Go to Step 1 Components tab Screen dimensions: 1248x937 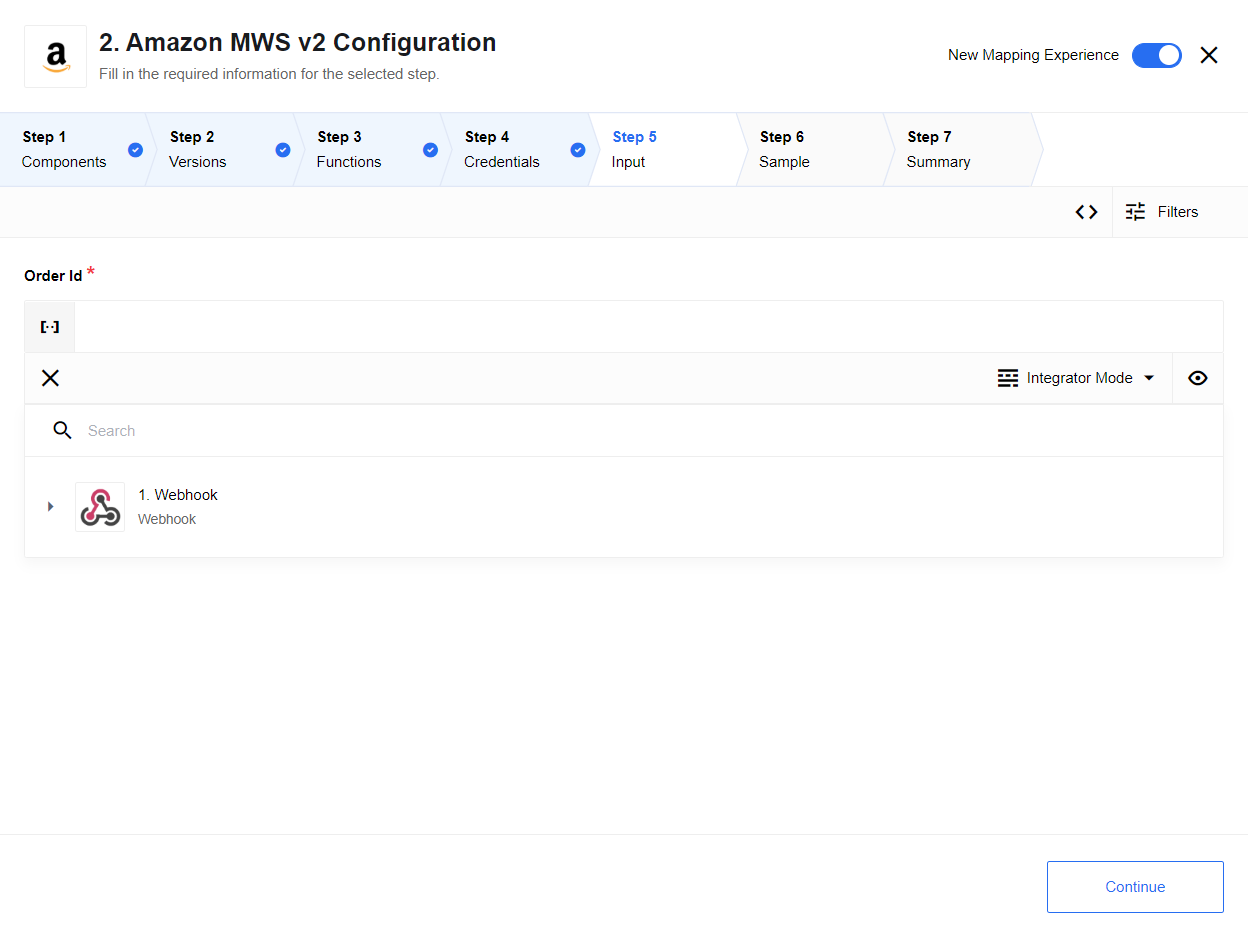(72, 150)
